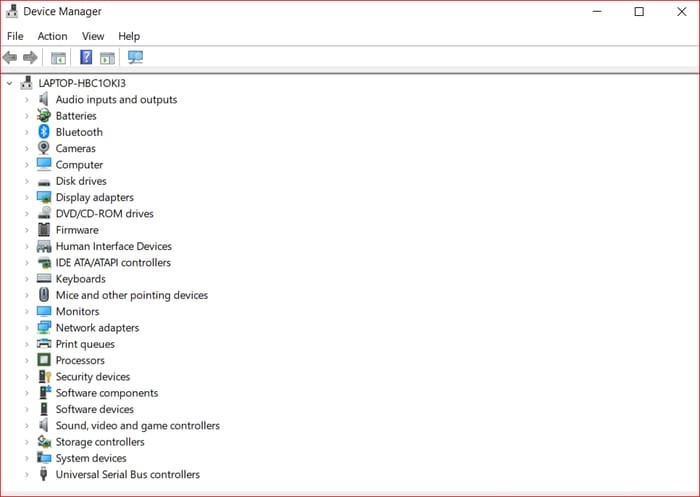Image resolution: width=700 pixels, height=497 pixels.
Task: Expand the Network adapters category chevron
Action: (x=26, y=328)
